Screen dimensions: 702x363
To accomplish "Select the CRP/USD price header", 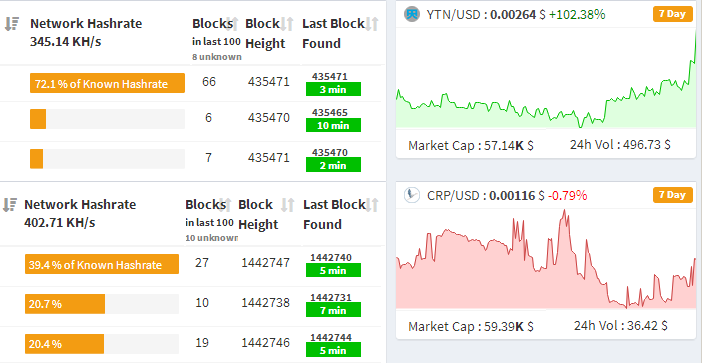I will pyautogui.click(x=507, y=195).
